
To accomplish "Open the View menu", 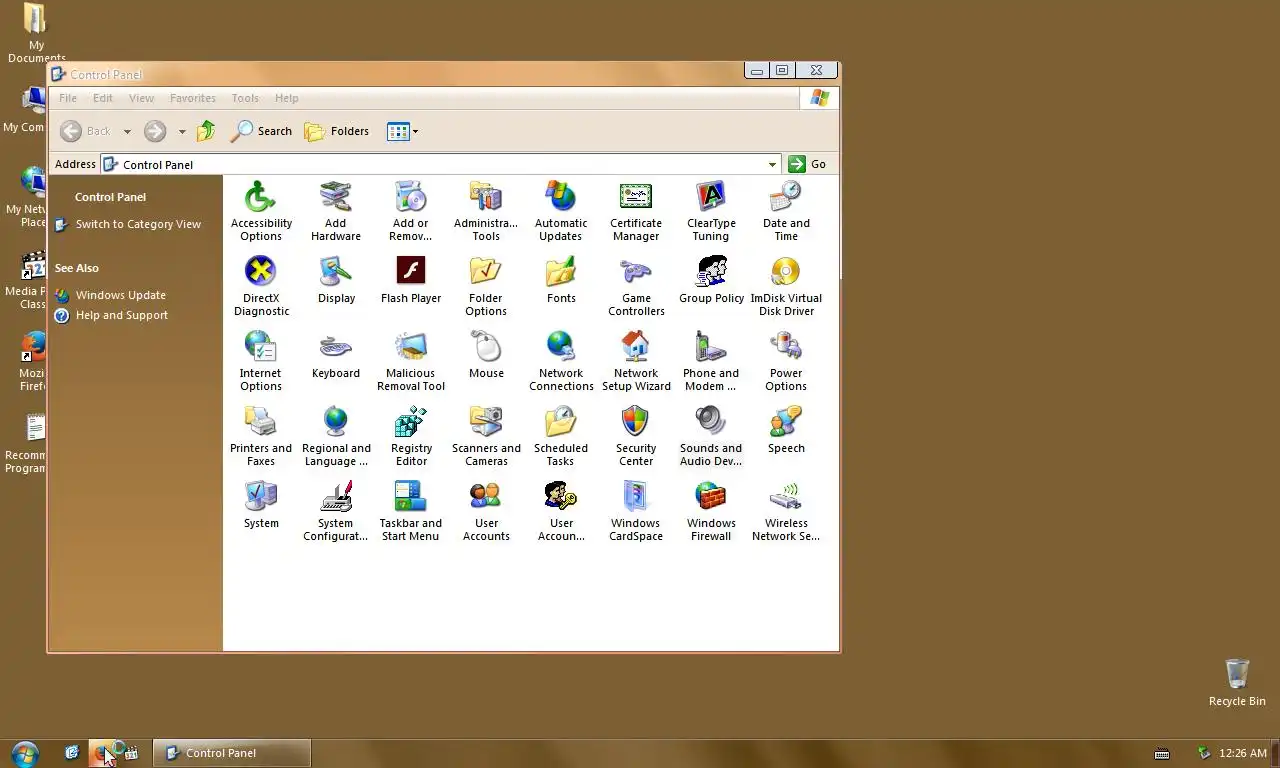I will [142, 98].
